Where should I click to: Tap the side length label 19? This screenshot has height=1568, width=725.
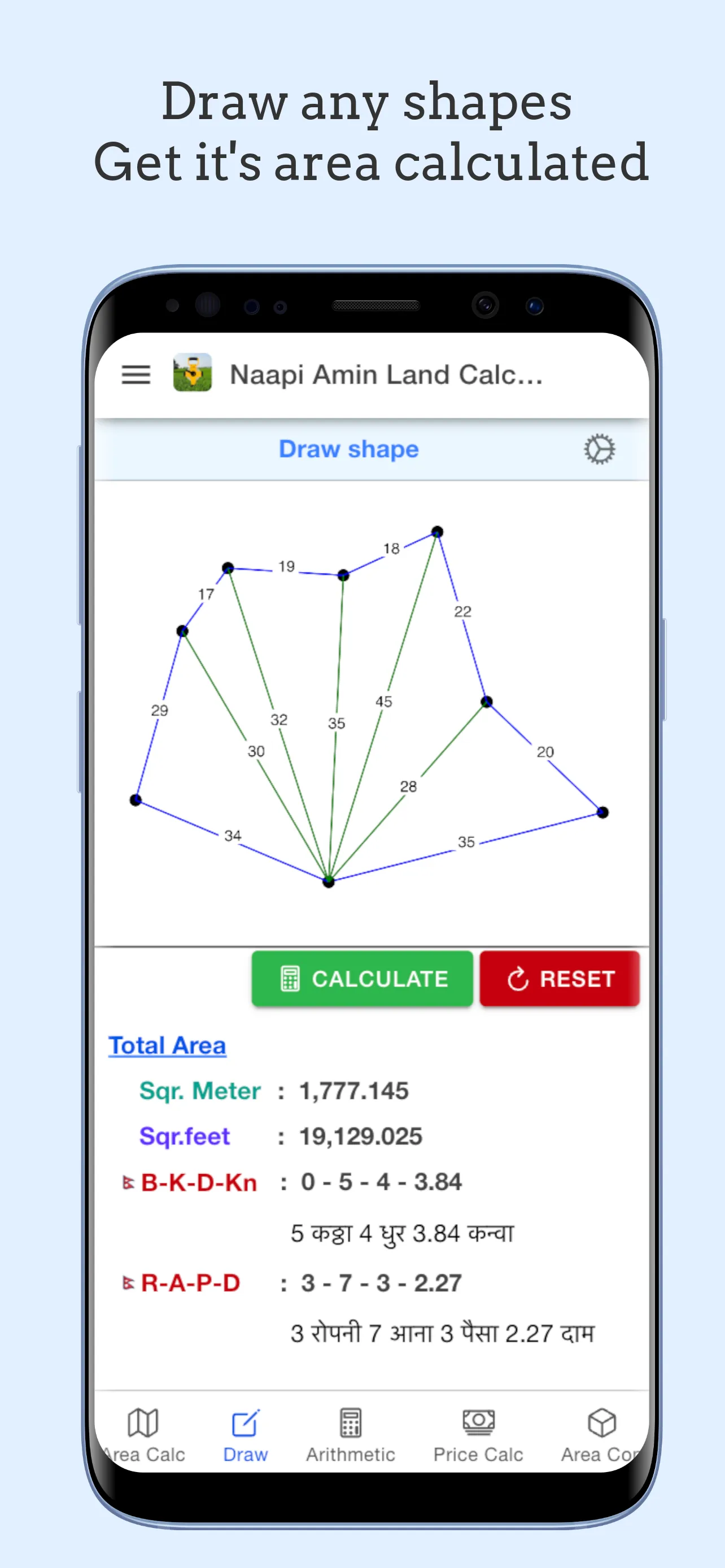(x=287, y=567)
